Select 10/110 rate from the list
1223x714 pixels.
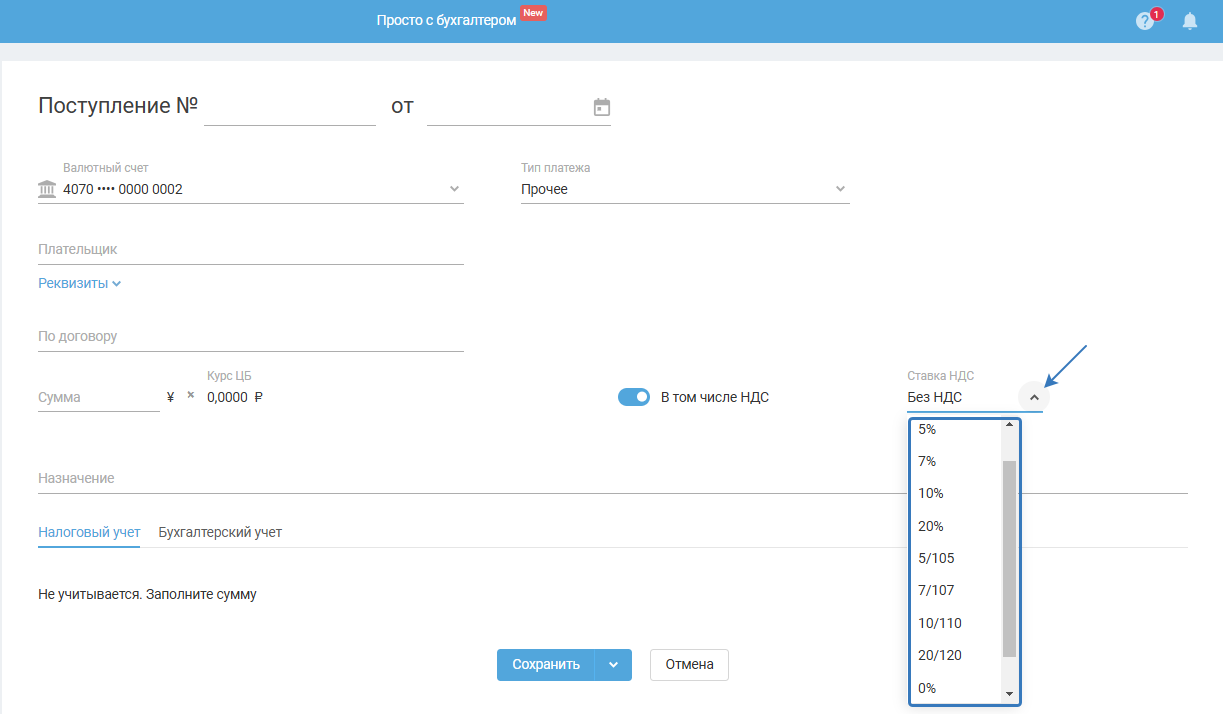click(x=939, y=623)
